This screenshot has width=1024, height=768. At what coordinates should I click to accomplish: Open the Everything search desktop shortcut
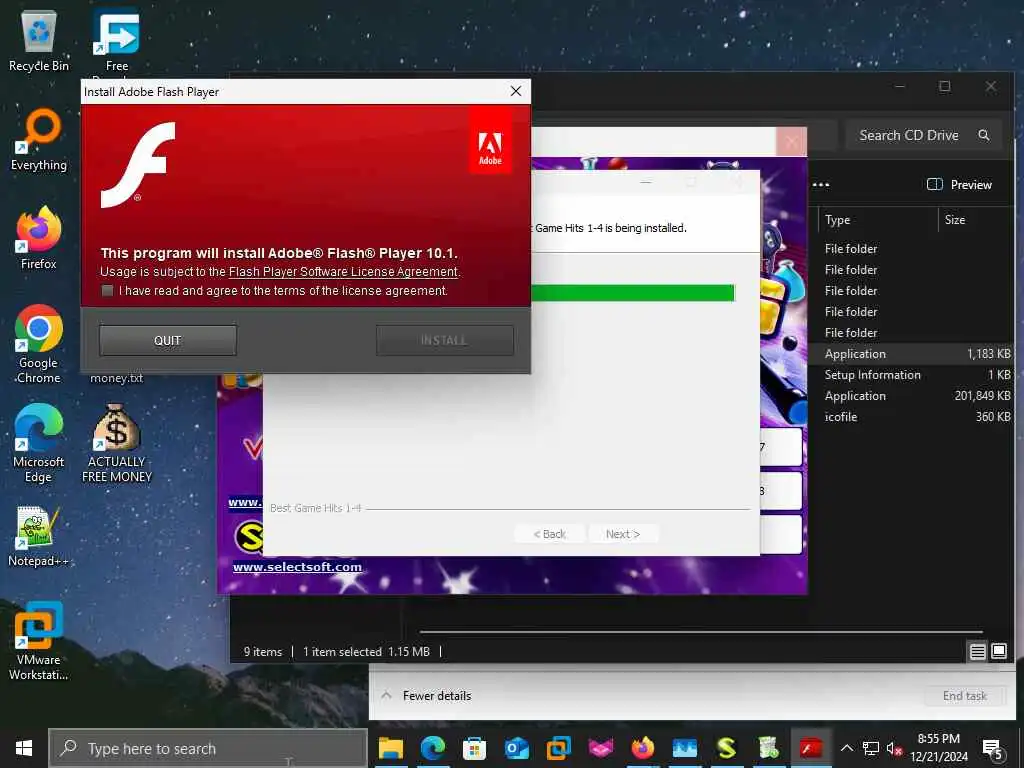[x=39, y=139]
